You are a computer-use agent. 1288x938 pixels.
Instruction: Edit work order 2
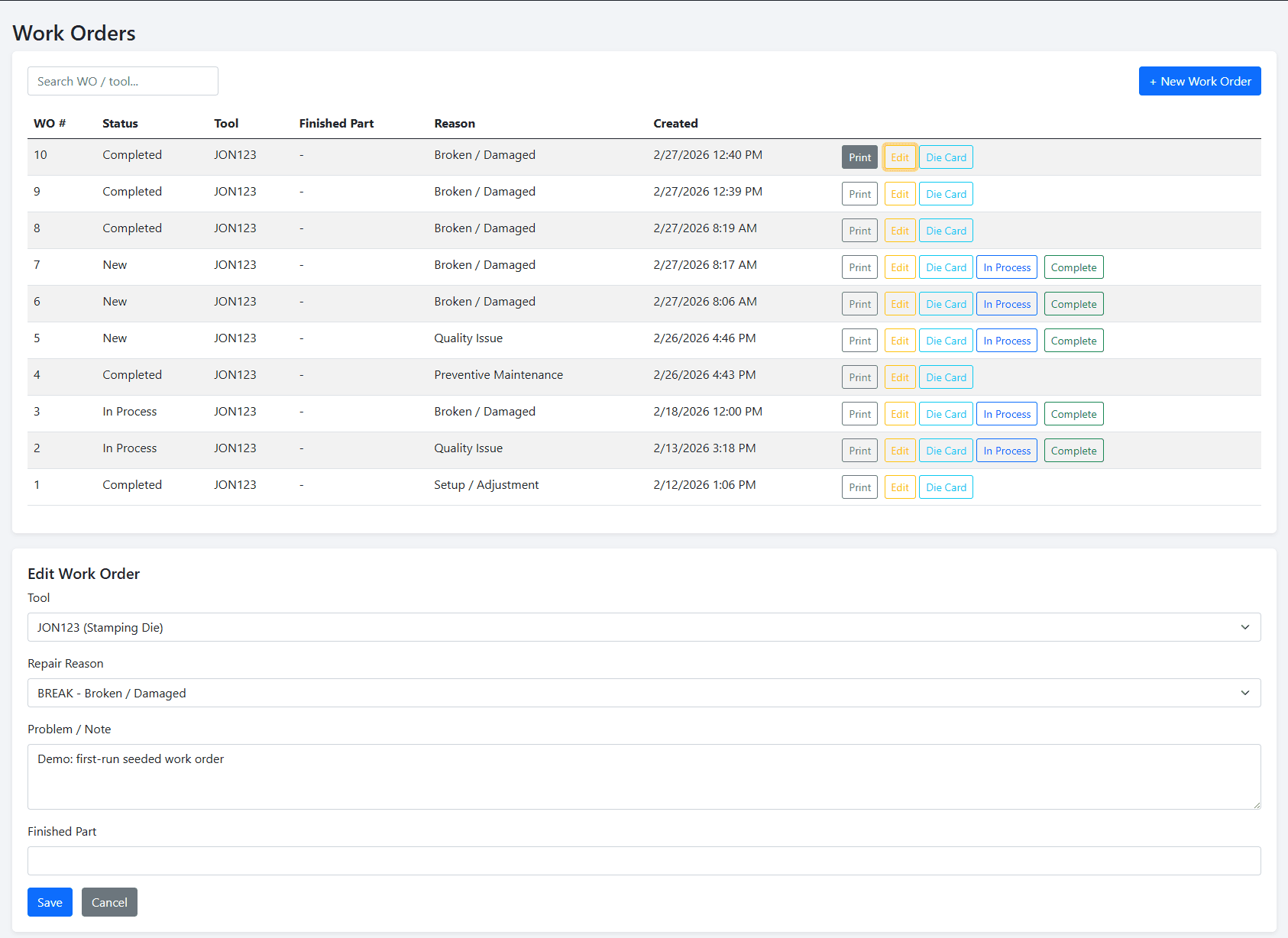[x=899, y=450]
